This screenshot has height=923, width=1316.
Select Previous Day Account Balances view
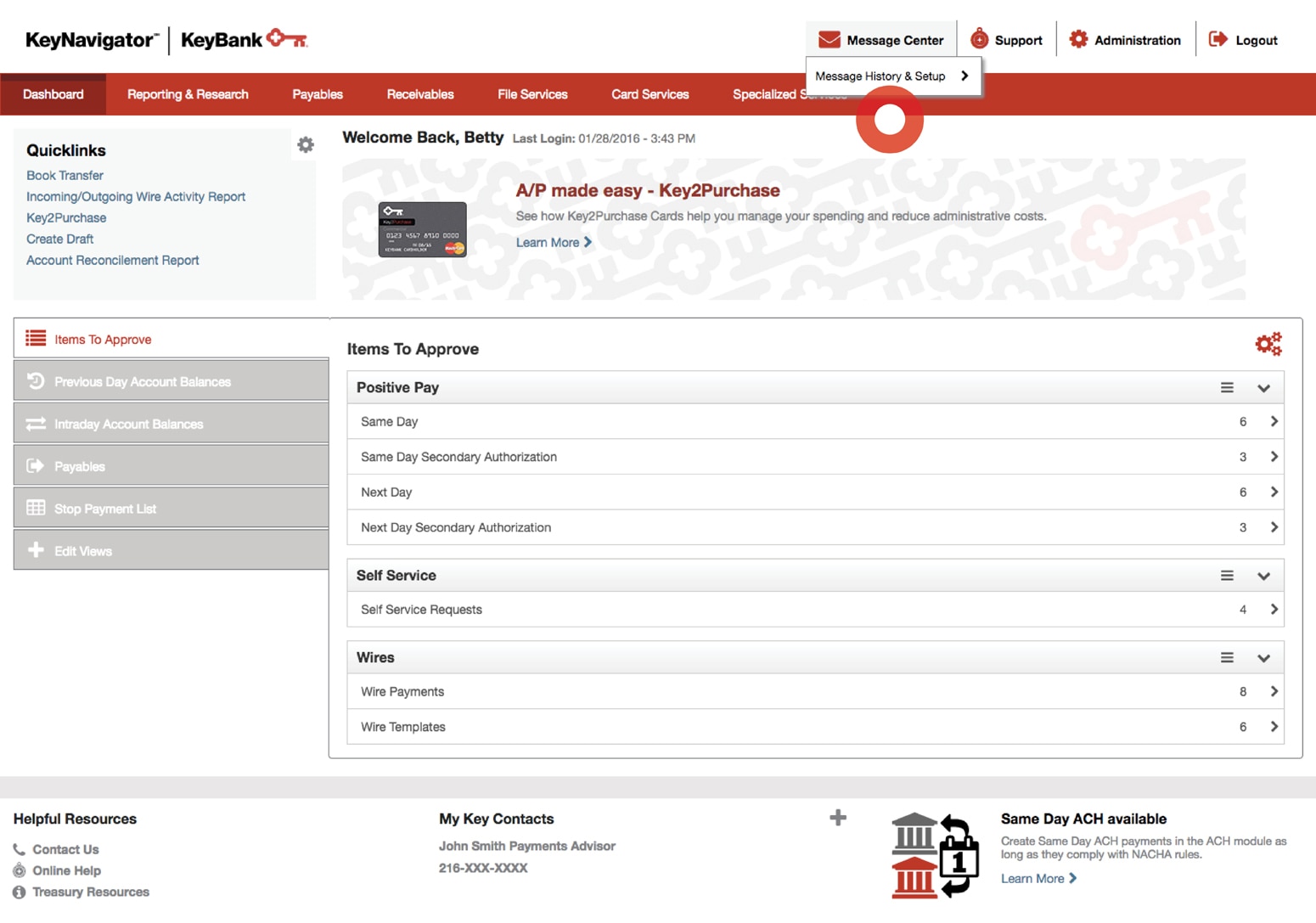tap(171, 381)
